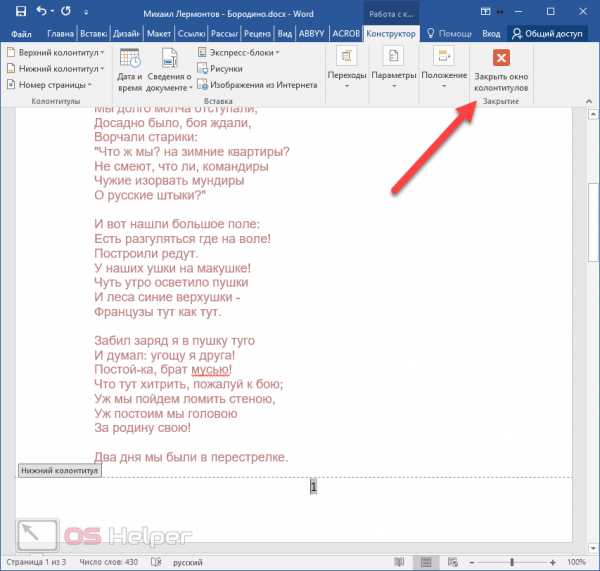600x571 pixels.
Task: Click the Рисунки insert picture button
Action: click(x=220, y=69)
